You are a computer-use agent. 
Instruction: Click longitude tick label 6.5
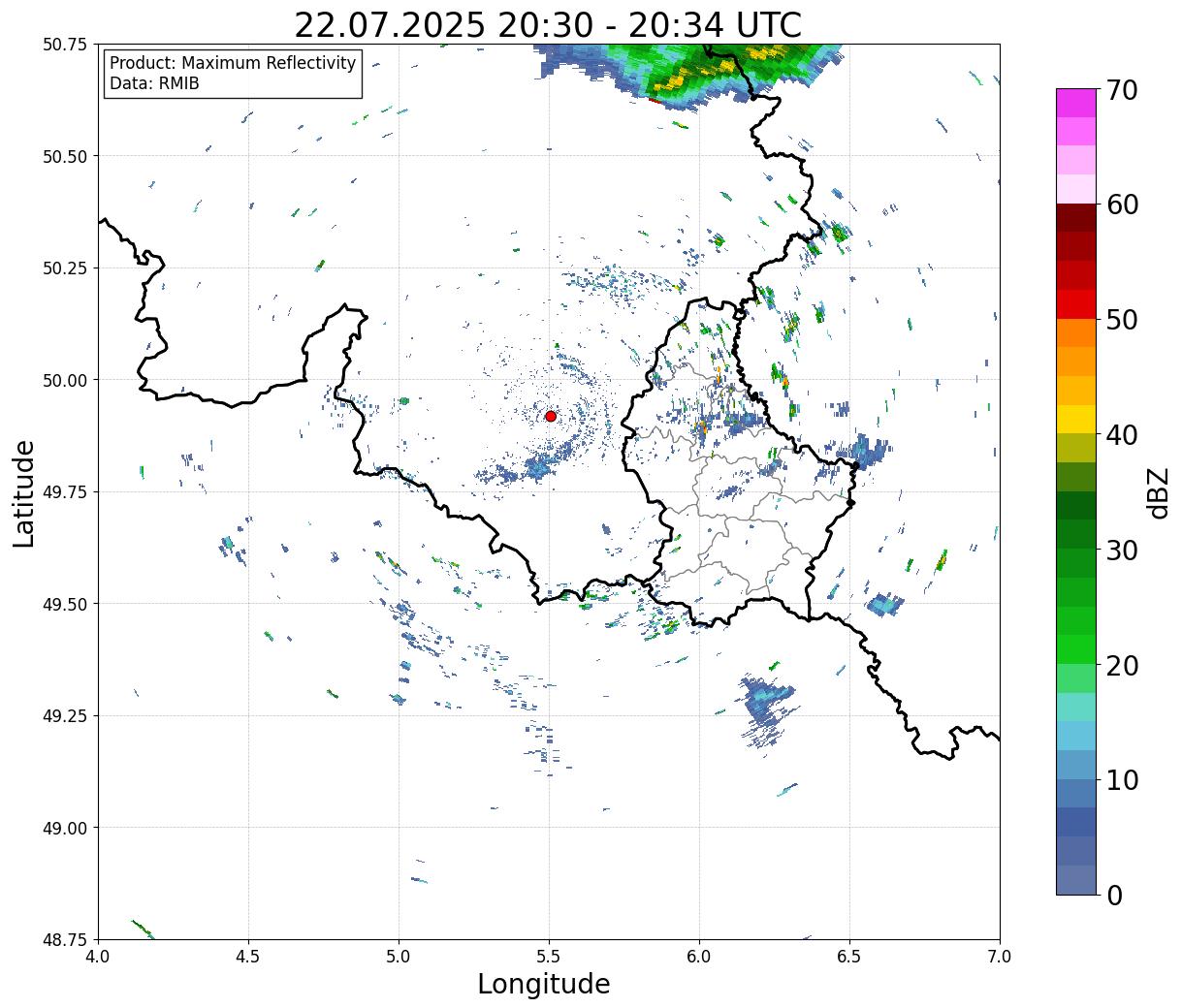tap(849, 956)
